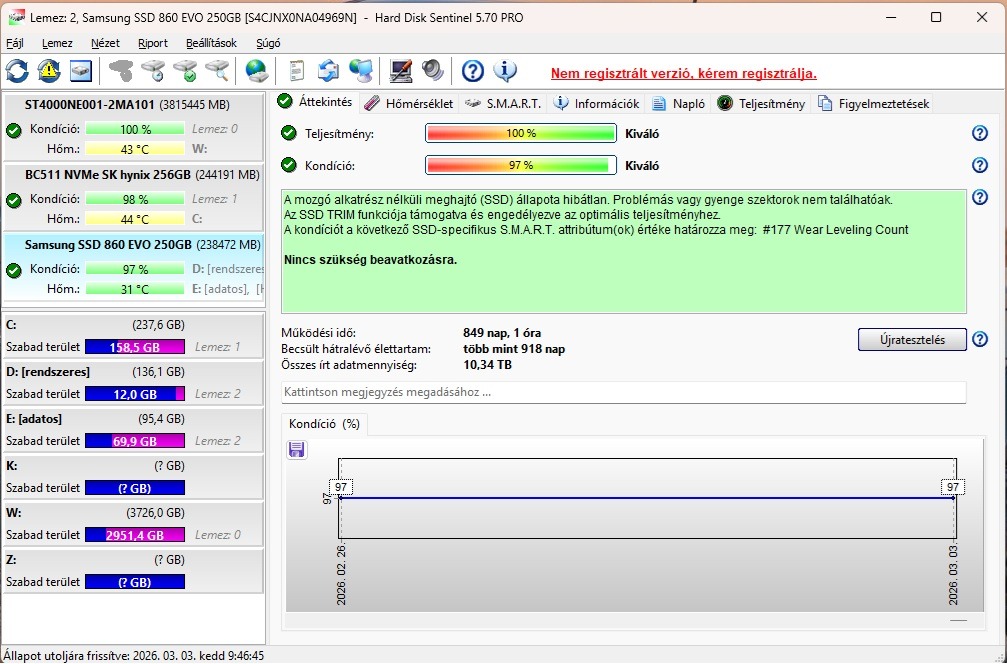1007x664 pixels.
Task: Switch to the Teljesítmény tab
Action: tap(762, 103)
